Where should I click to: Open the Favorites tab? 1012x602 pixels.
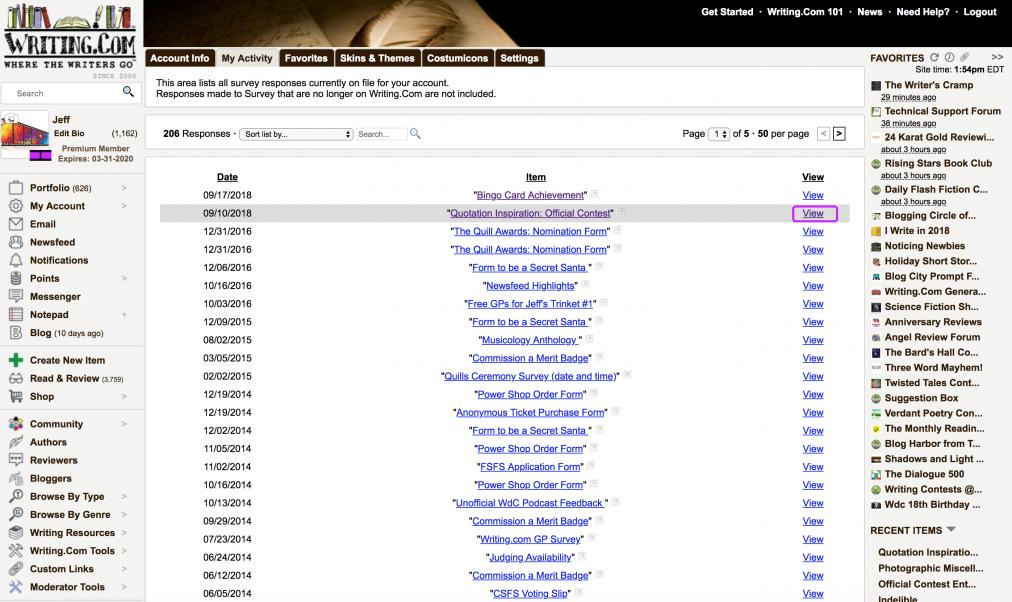pos(306,58)
